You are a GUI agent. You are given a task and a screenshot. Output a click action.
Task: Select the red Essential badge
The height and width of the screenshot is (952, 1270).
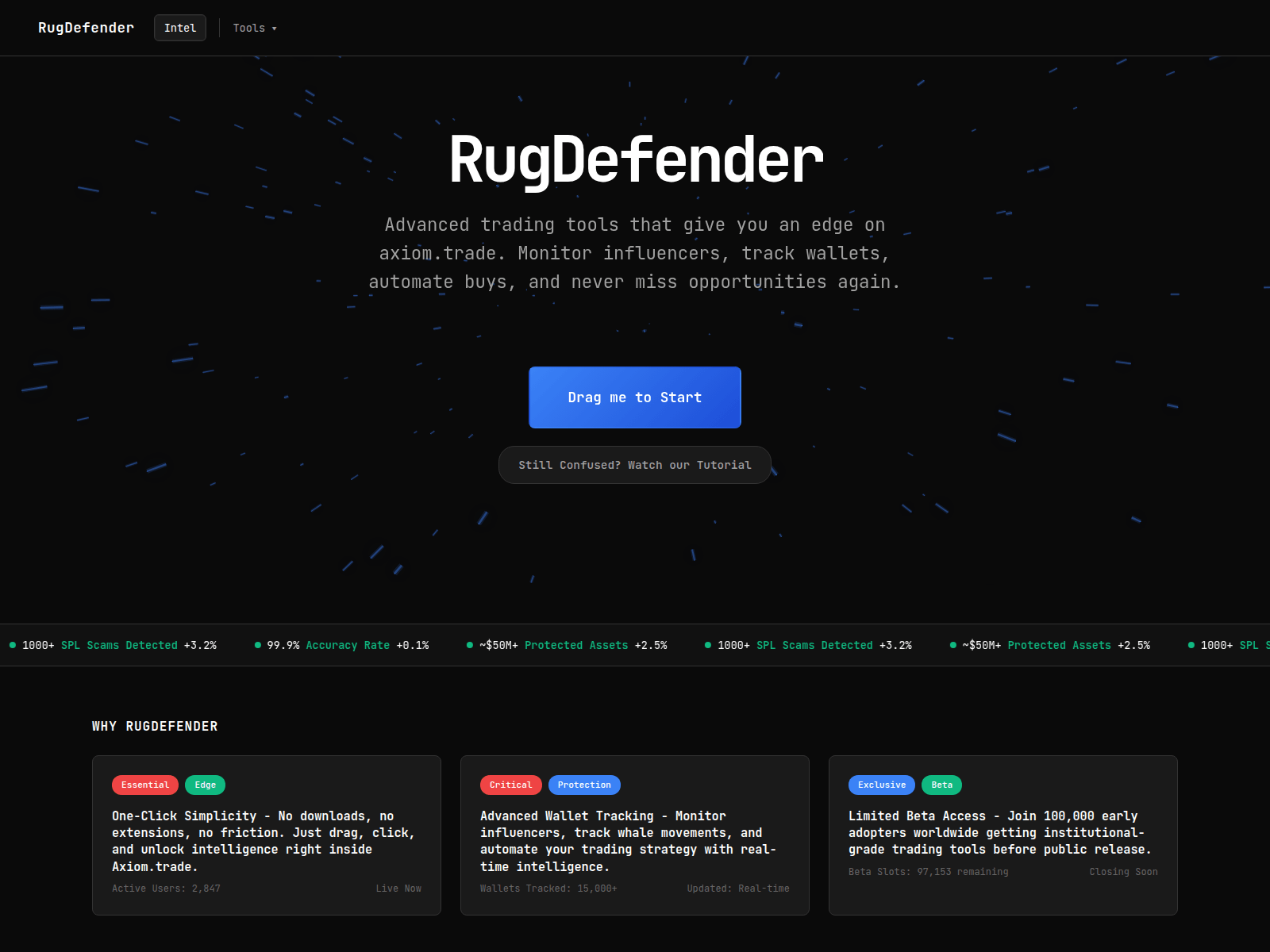tap(145, 785)
